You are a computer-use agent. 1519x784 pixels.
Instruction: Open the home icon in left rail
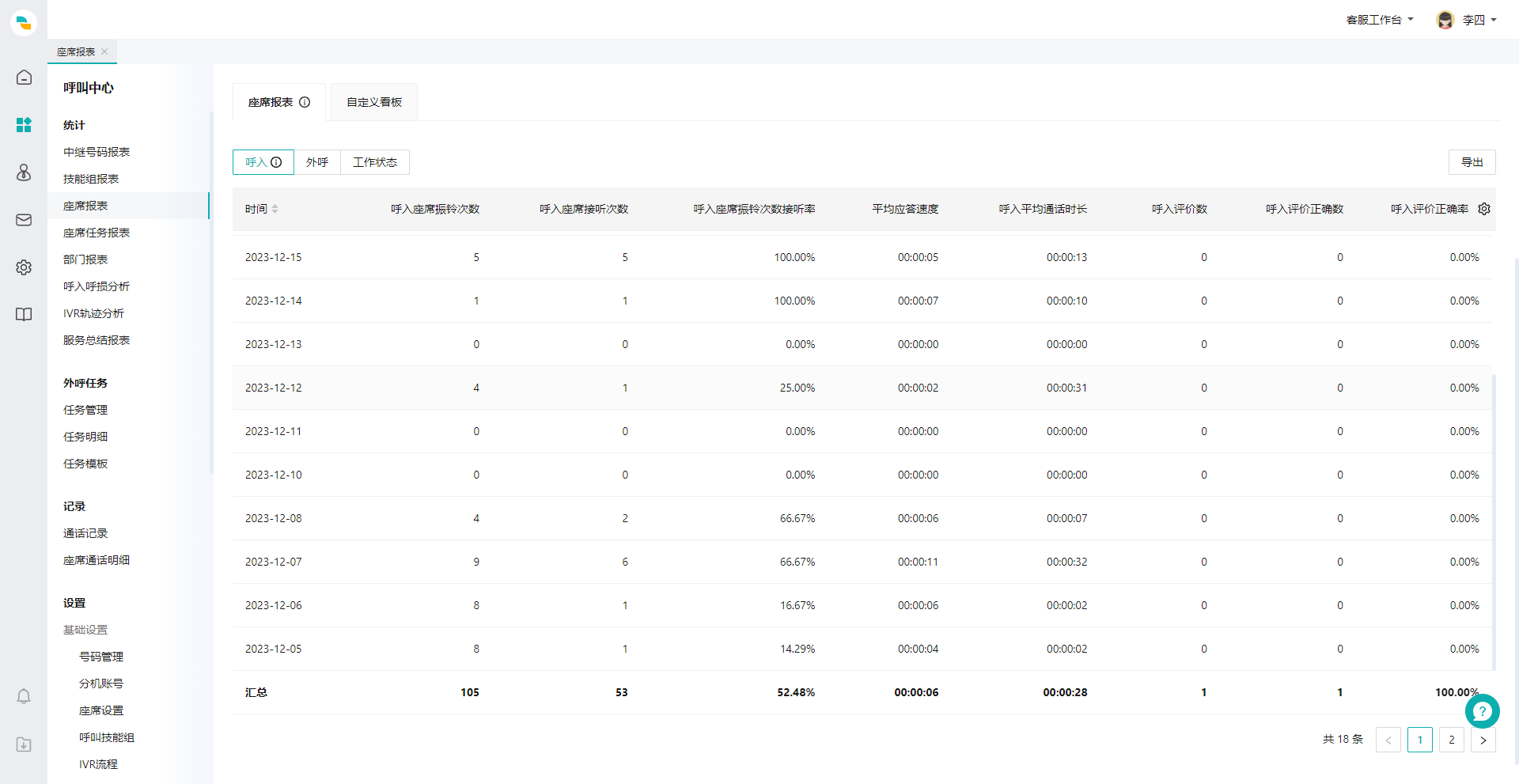(24, 78)
